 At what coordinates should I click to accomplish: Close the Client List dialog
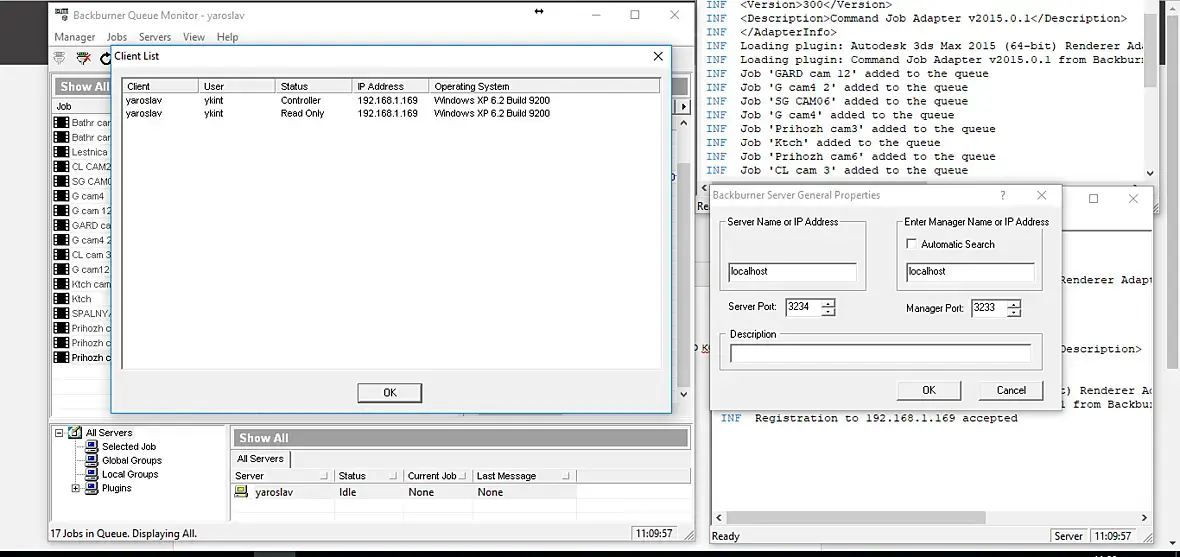coord(658,56)
